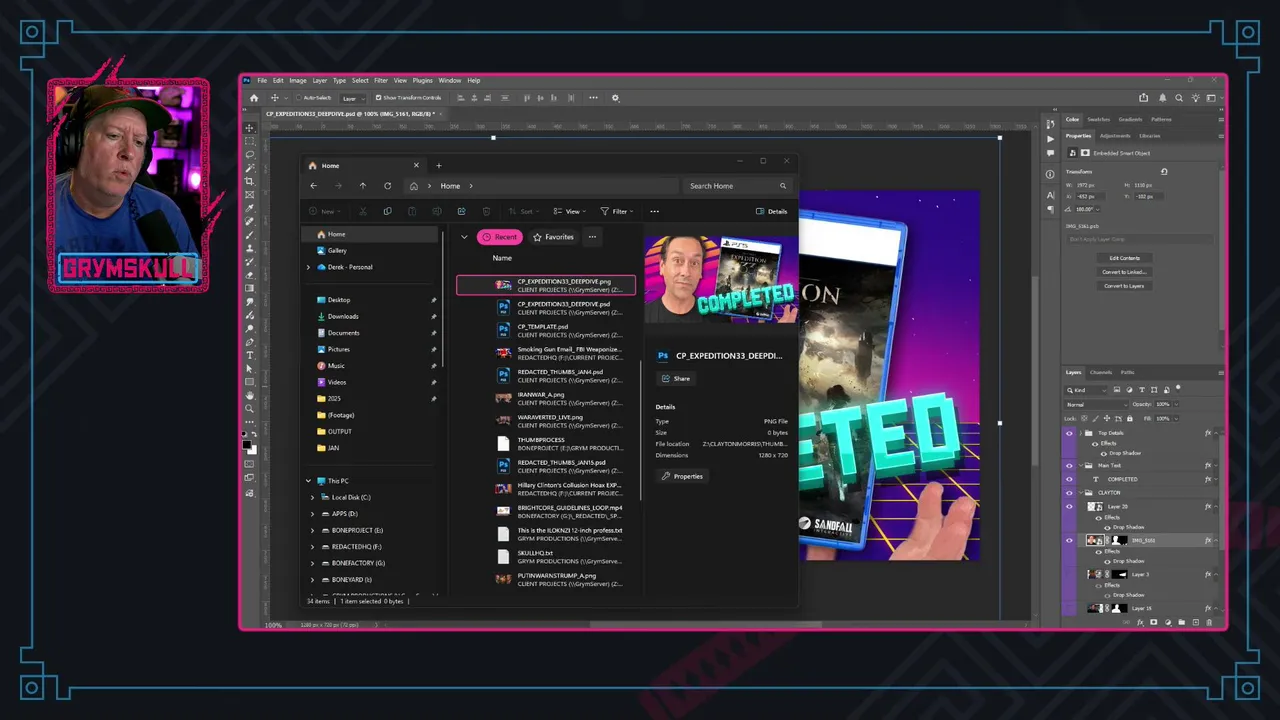Screen dimensions: 1280x720
Task: Click Convert to Linked button
Action: (1124, 272)
